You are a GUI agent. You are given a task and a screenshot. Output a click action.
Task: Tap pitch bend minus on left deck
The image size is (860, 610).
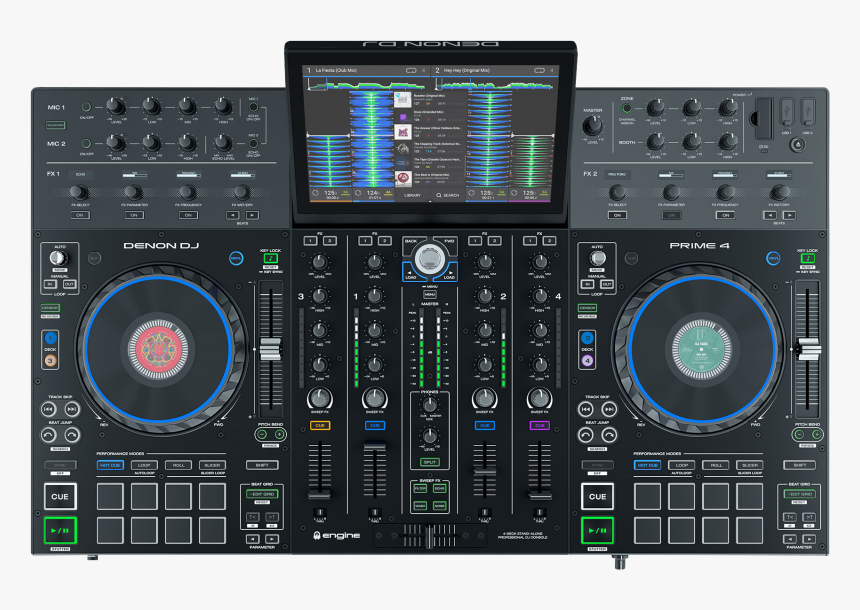(x=262, y=434)
